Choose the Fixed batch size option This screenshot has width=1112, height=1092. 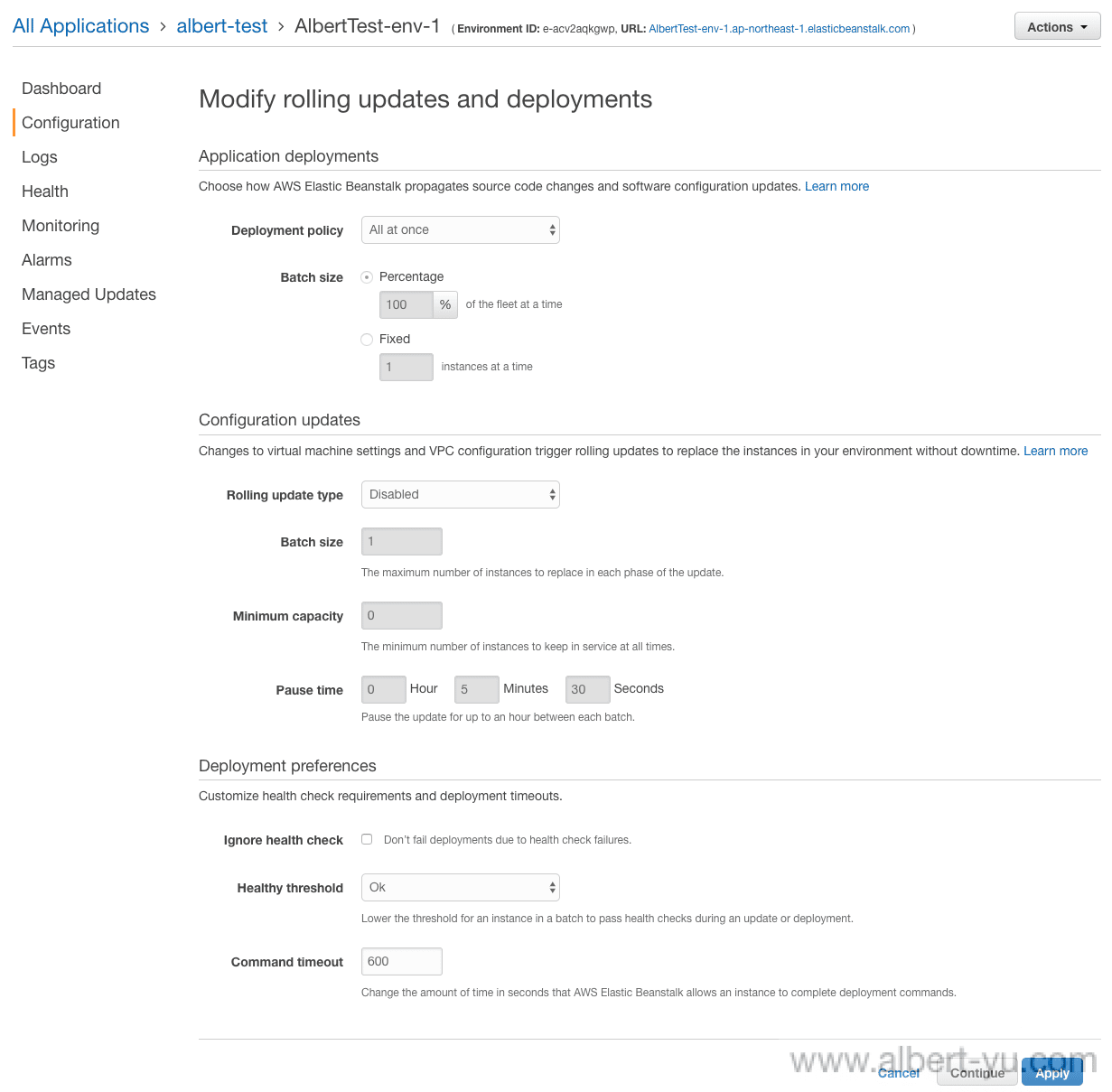[367, 340]
